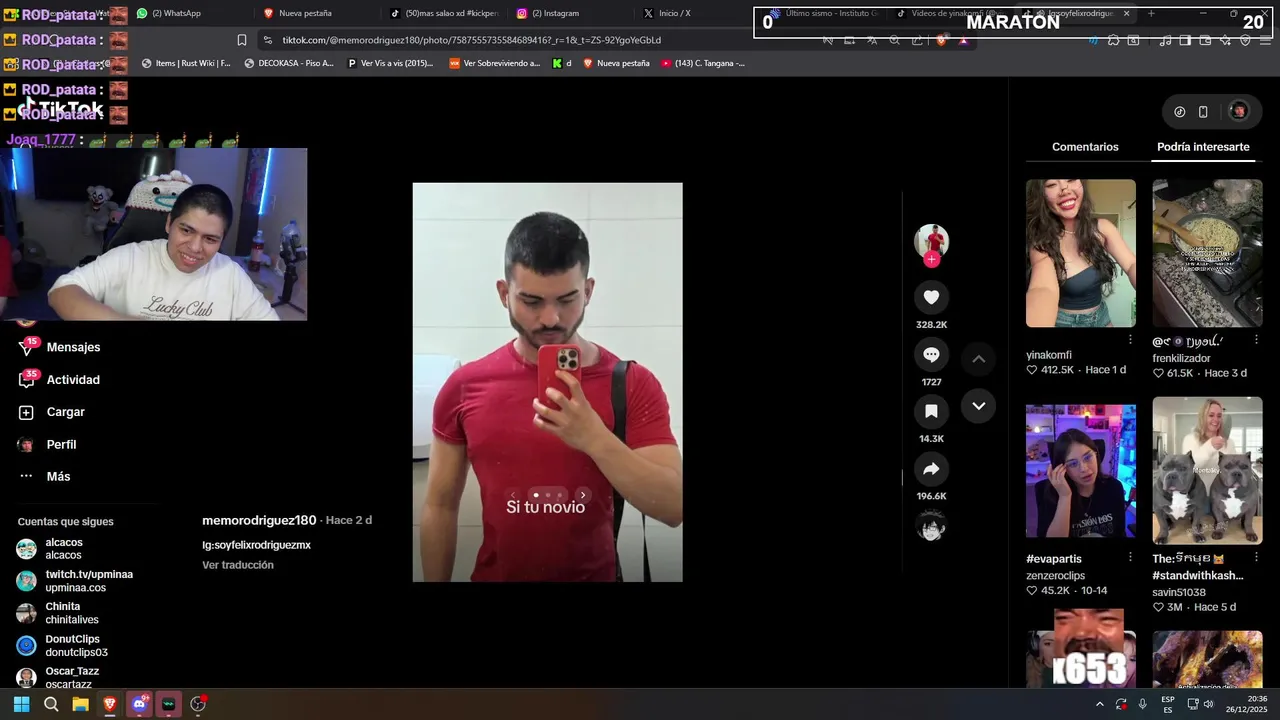Open the Brave VPN shield icon
The width and height of the screenshot is (1280, 720).
[1245, 40]
